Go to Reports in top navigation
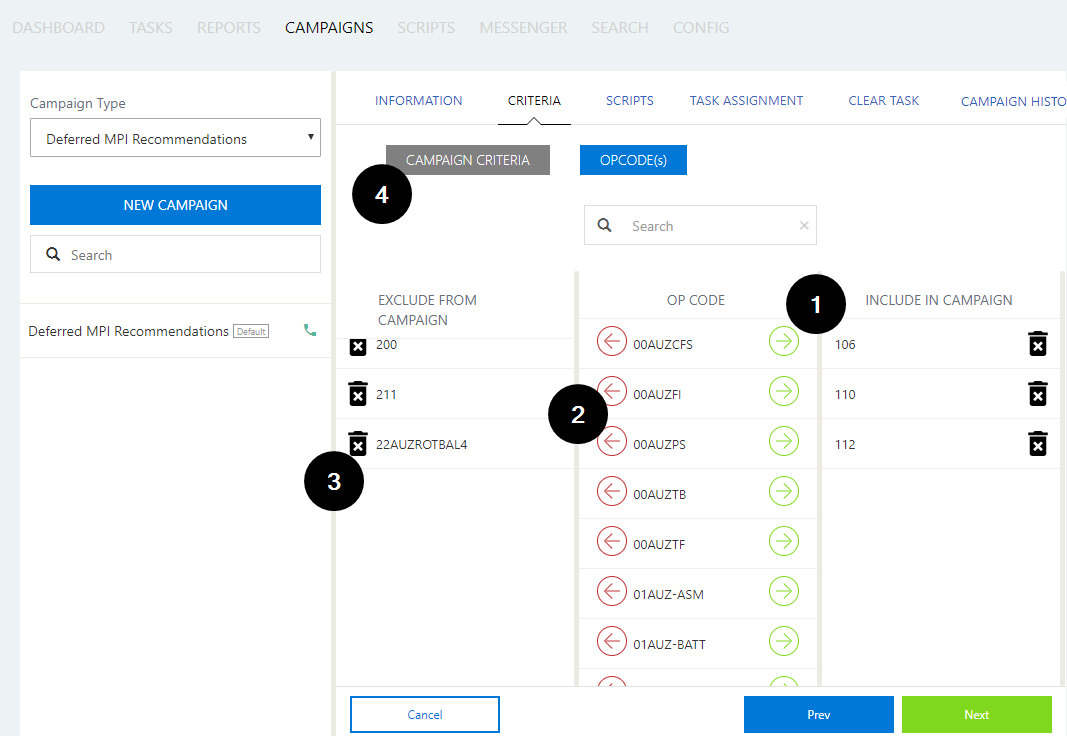This screenshot has height=736, width=1067. 228,28
